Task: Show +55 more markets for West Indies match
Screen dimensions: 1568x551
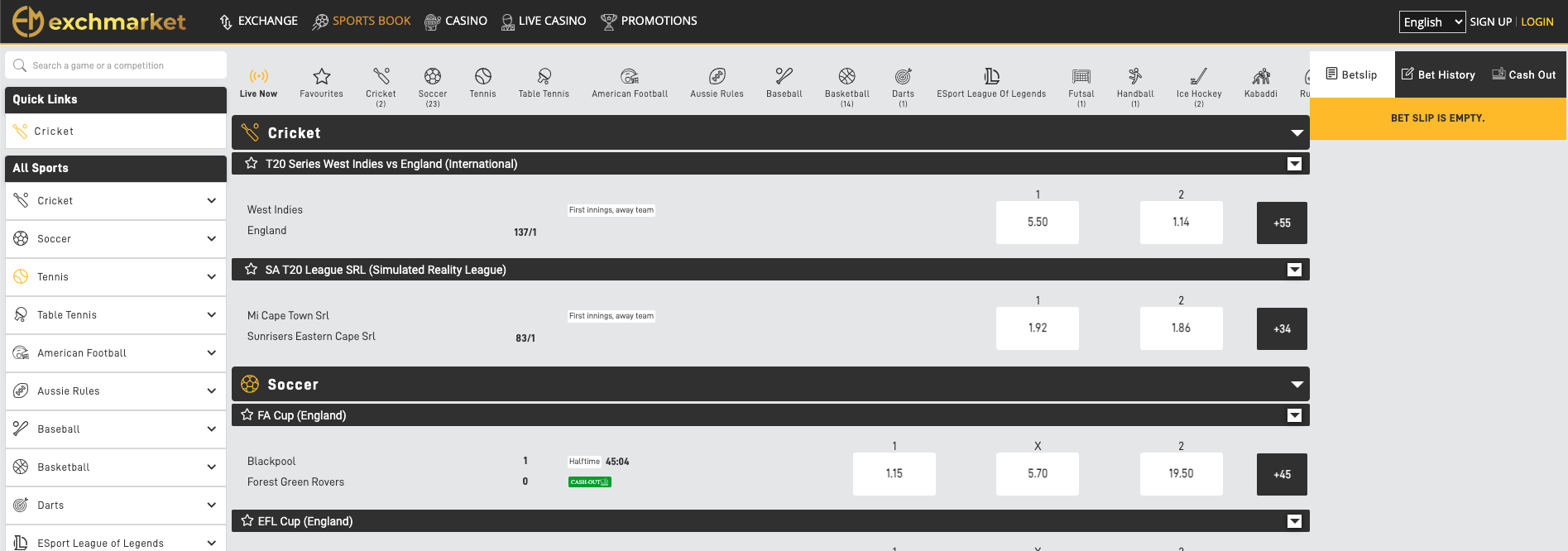Action: pos(1282,223)
